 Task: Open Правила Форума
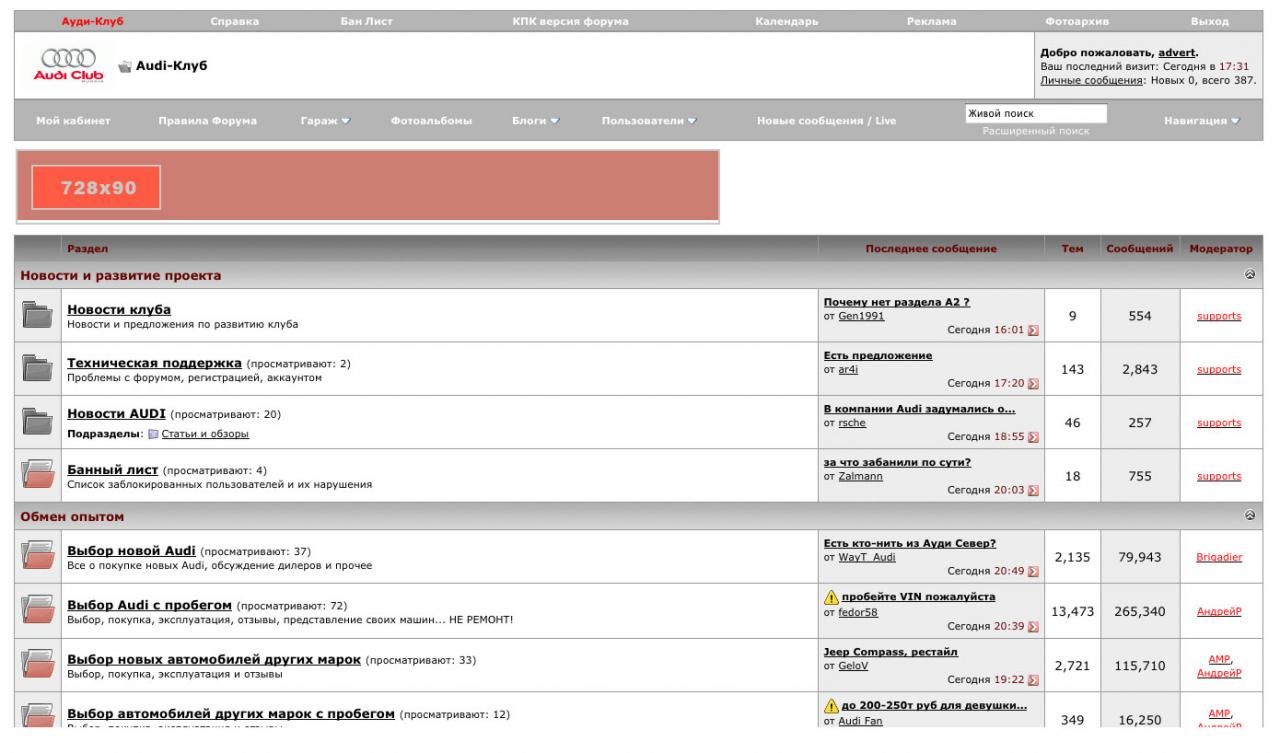click(x=207, y=121)
